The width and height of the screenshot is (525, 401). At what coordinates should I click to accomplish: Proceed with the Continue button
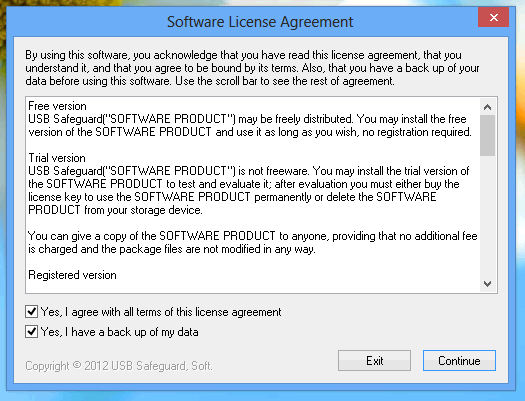(x=459, y=360)
